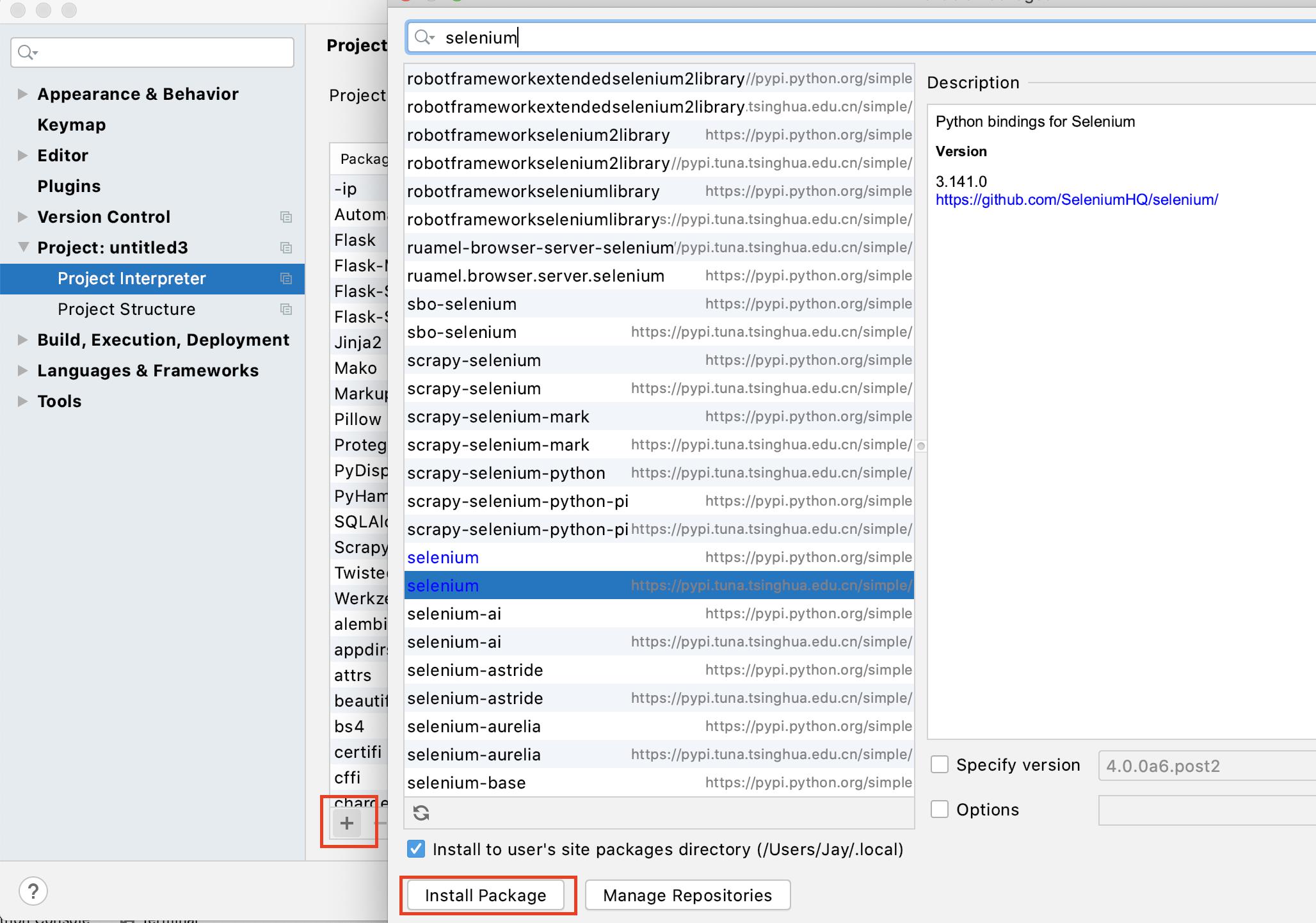Expand the Version Control section

click(x=22, y=217)
